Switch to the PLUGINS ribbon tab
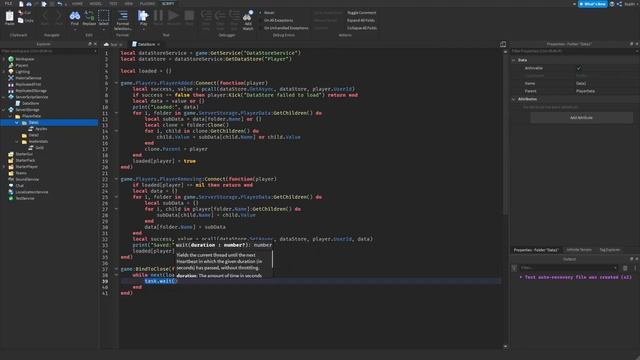 (147, 4)
